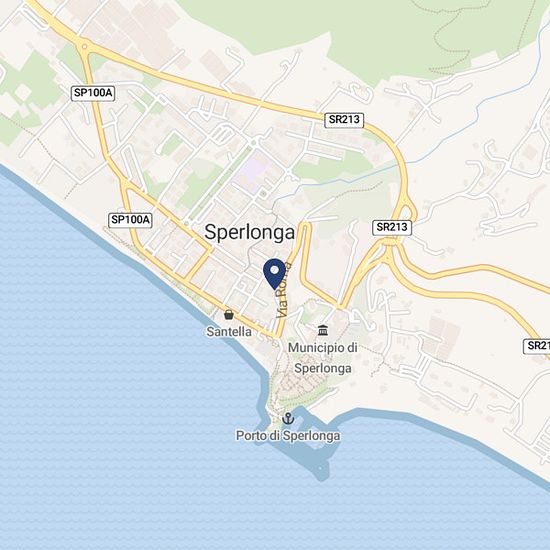Open the Municipio town hall building icon
This screenshot has width=550, height=550.
pyautogui.click(x=323, y=330)
